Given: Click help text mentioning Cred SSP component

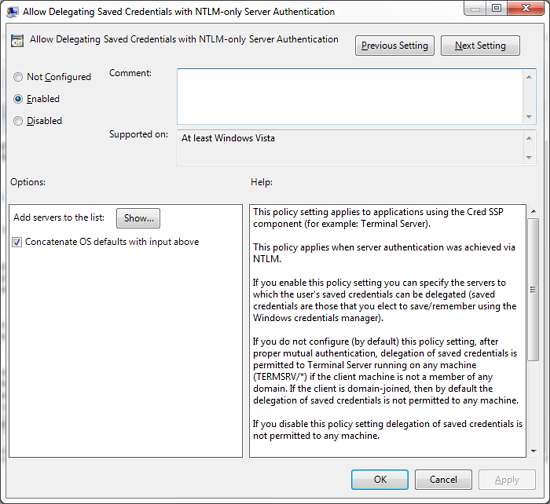Looking at the screenshot, I should pos(378,218).
